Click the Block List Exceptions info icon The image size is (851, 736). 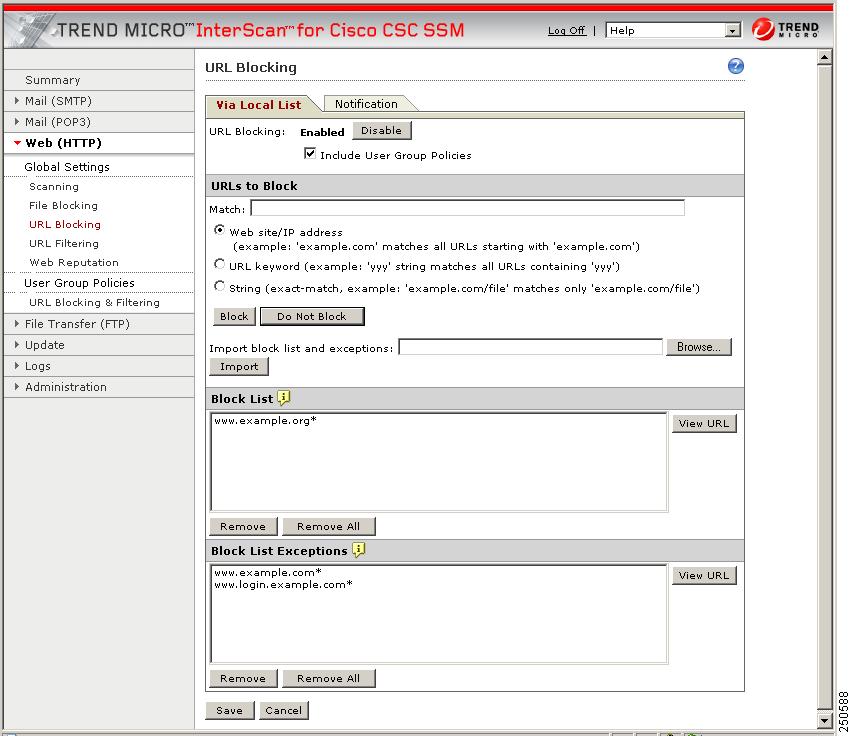point(358,550)
